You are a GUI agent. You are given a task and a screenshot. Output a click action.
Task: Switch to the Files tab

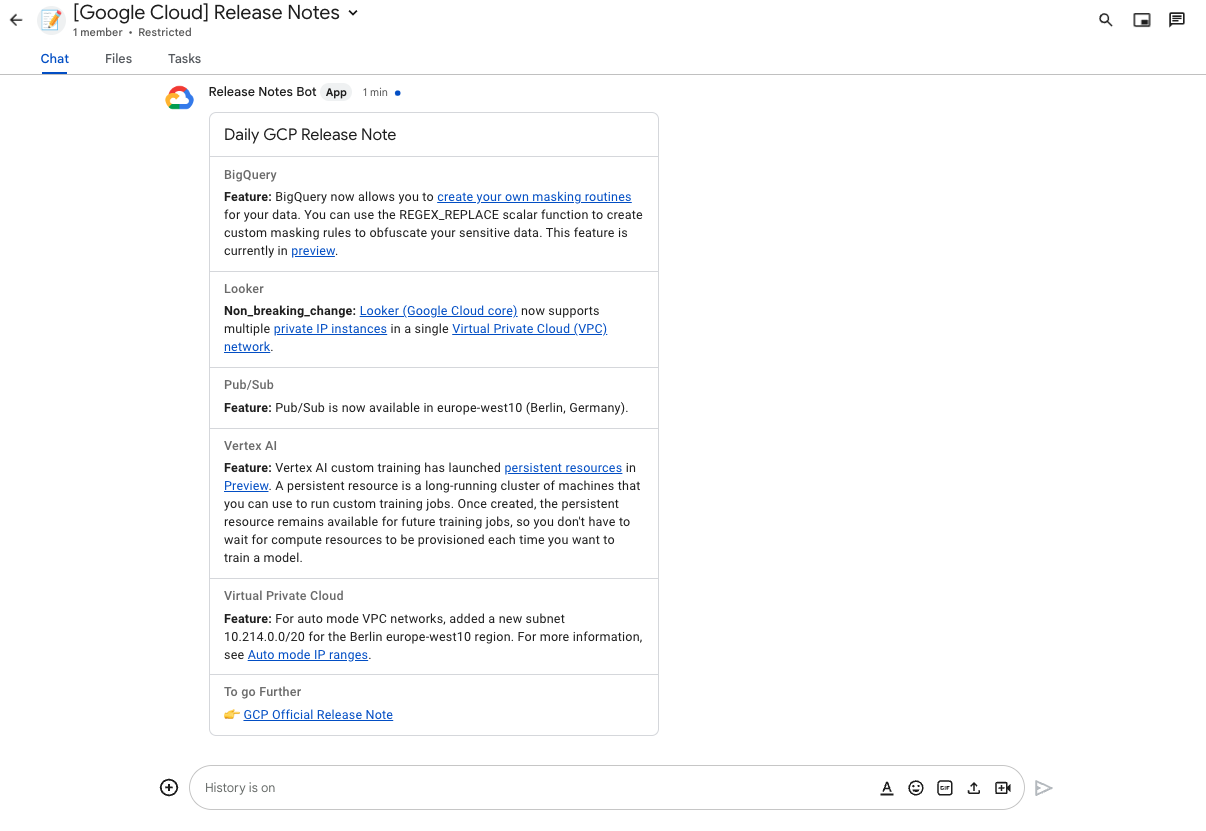[x=118, y=59]
